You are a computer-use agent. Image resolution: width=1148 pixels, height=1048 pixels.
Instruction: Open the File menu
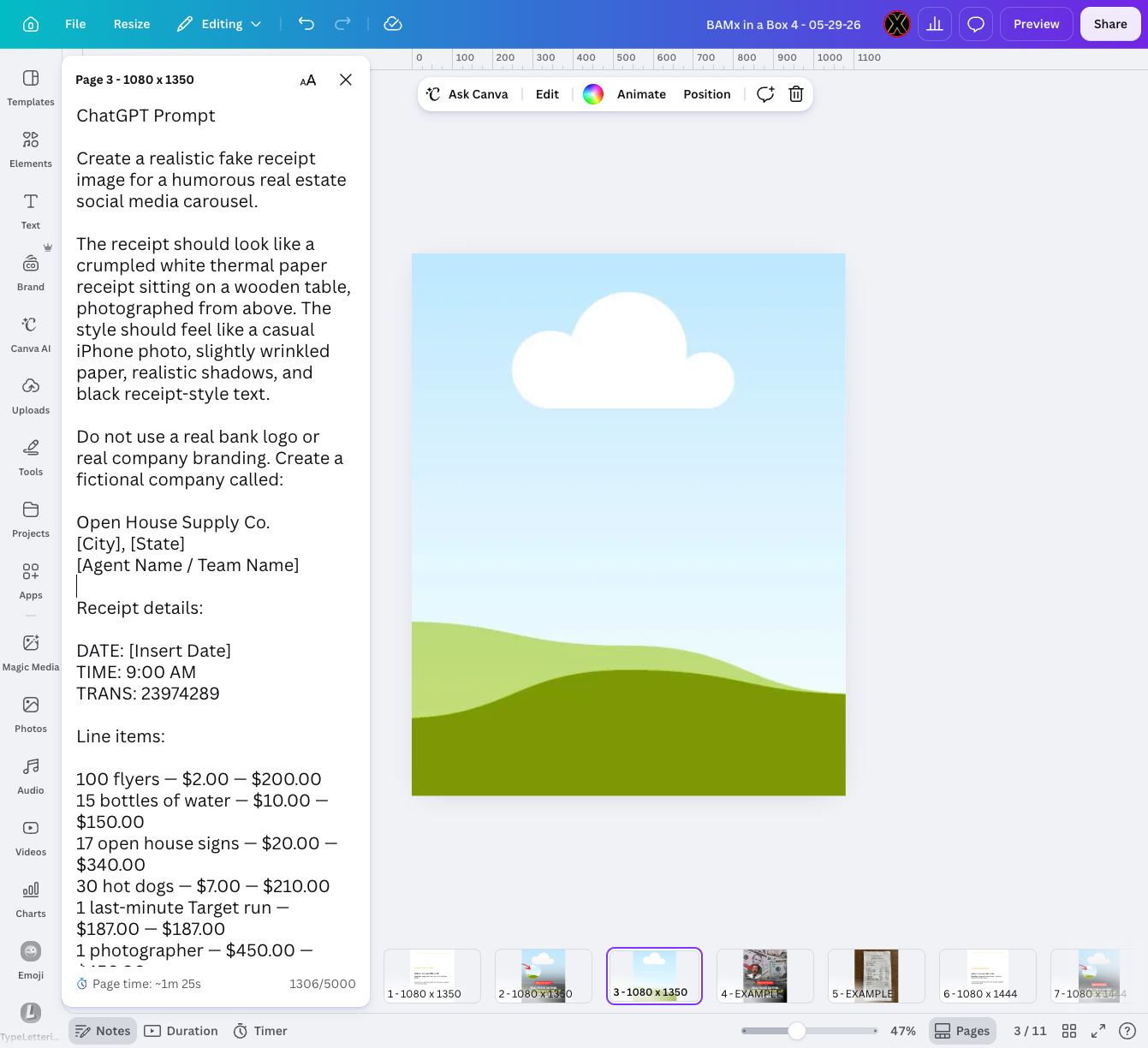(x=75, y=24)
